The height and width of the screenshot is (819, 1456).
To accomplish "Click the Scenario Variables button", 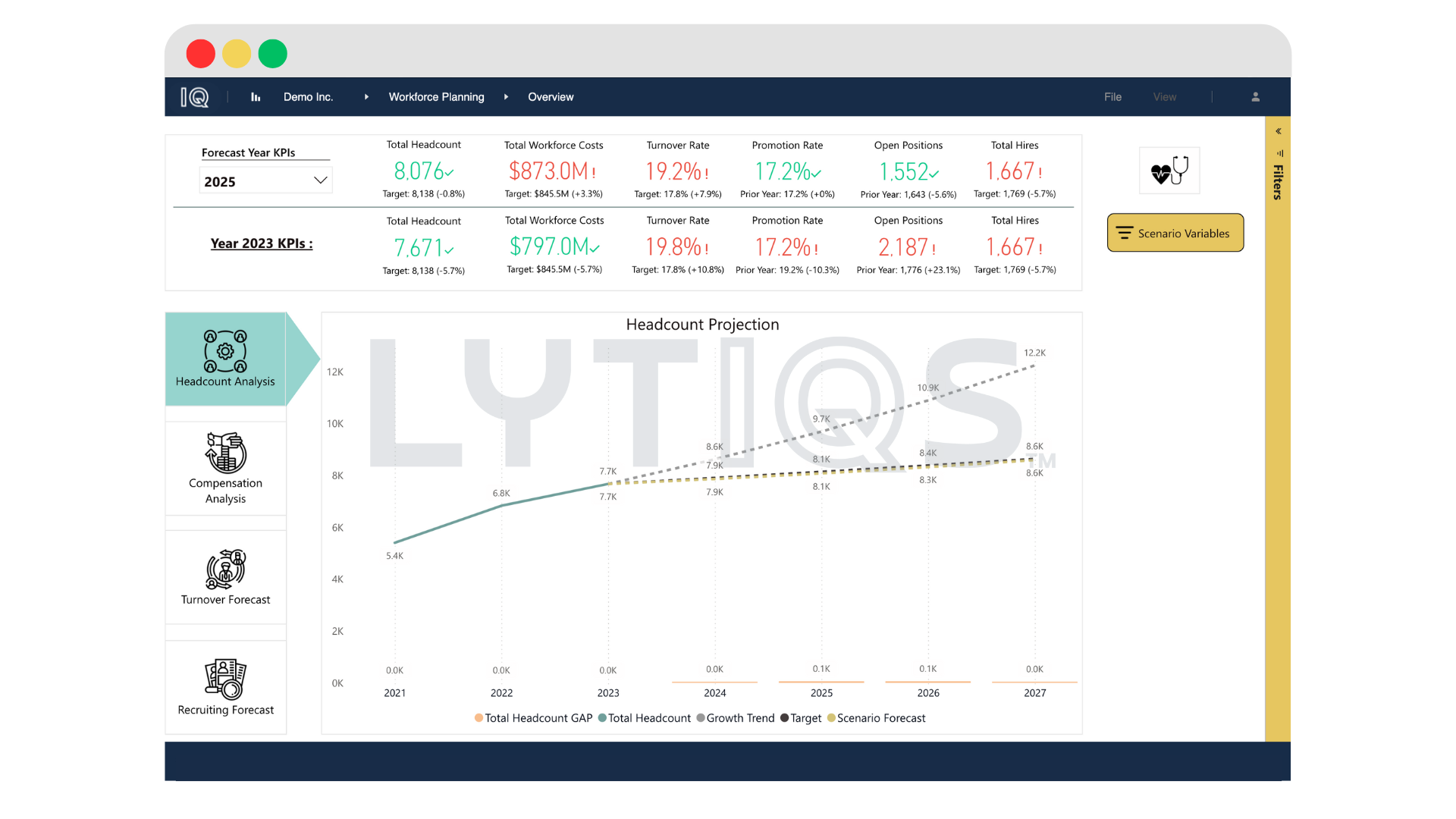I will tap(1175, 233).
